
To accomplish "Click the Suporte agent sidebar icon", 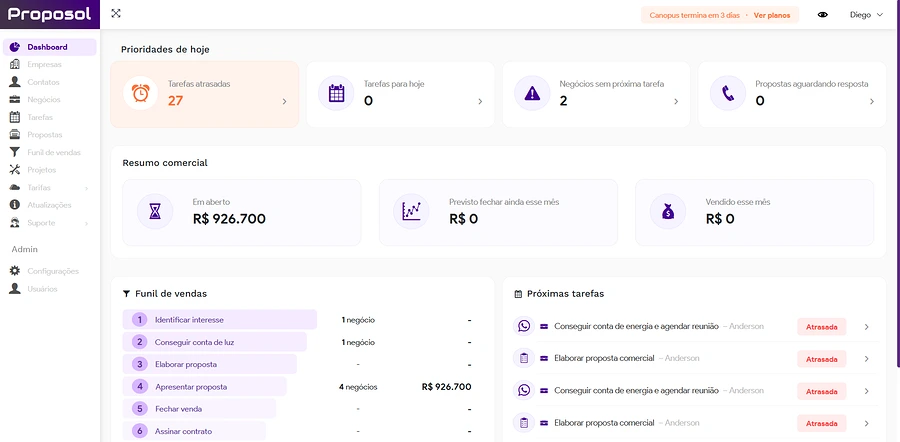I will [x=15, y=223].
